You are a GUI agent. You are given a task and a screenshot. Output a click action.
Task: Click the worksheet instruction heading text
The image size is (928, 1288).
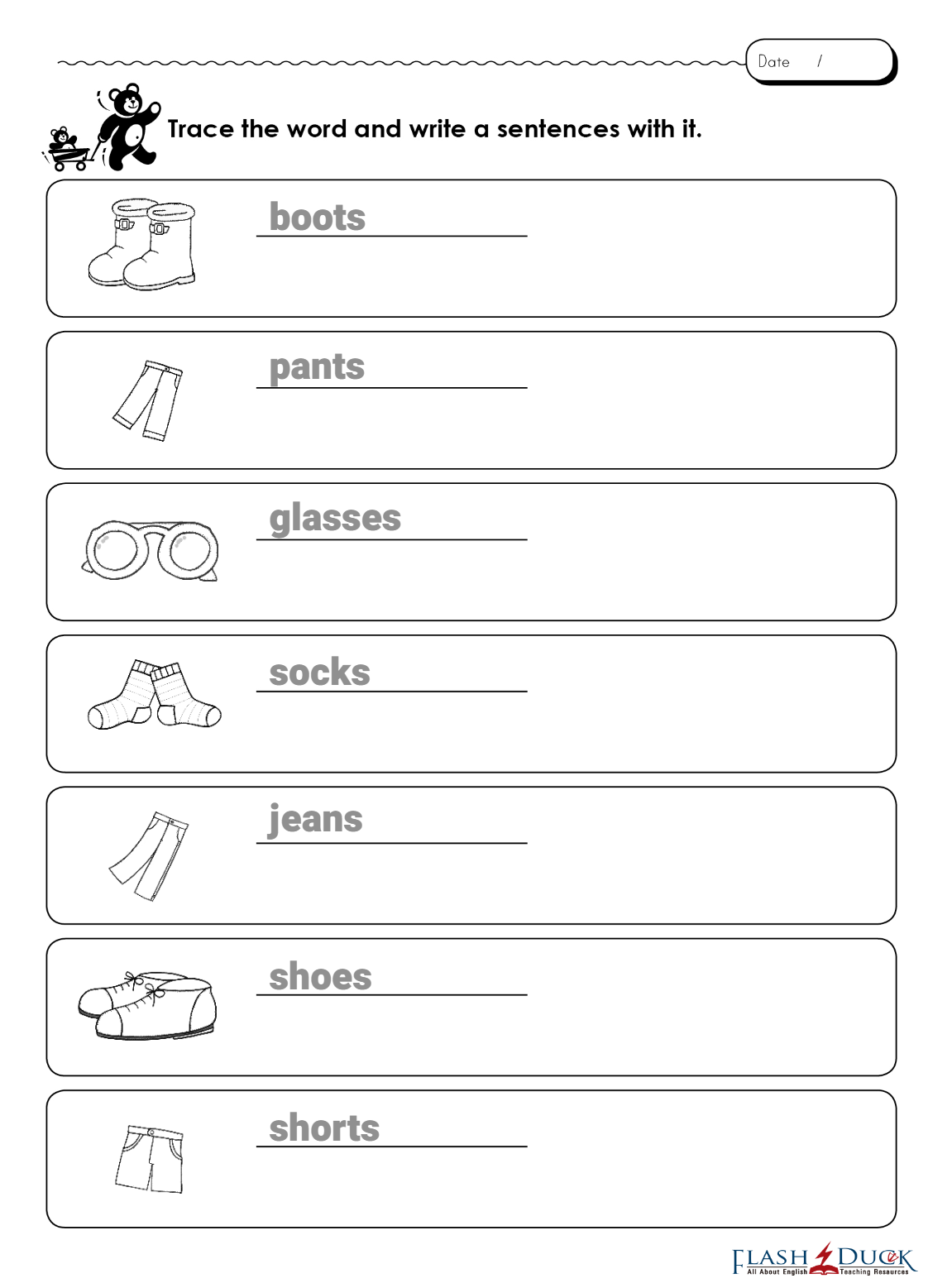pos(434,129)
